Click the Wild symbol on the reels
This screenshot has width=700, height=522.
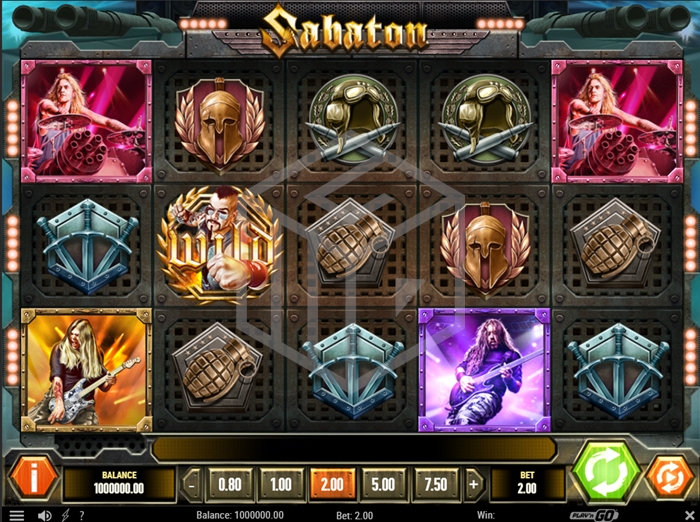(219, 244)
